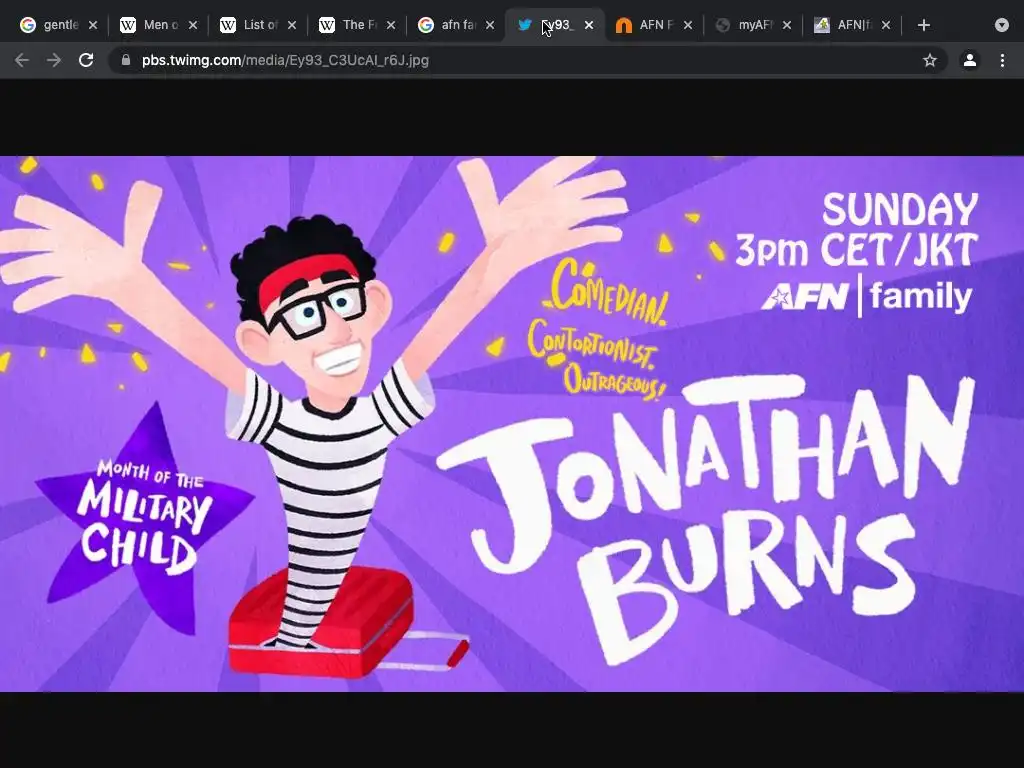Close the 'List of' tab
The width and height of the screenshot is (1024, 768).
(x=292, y=25)
